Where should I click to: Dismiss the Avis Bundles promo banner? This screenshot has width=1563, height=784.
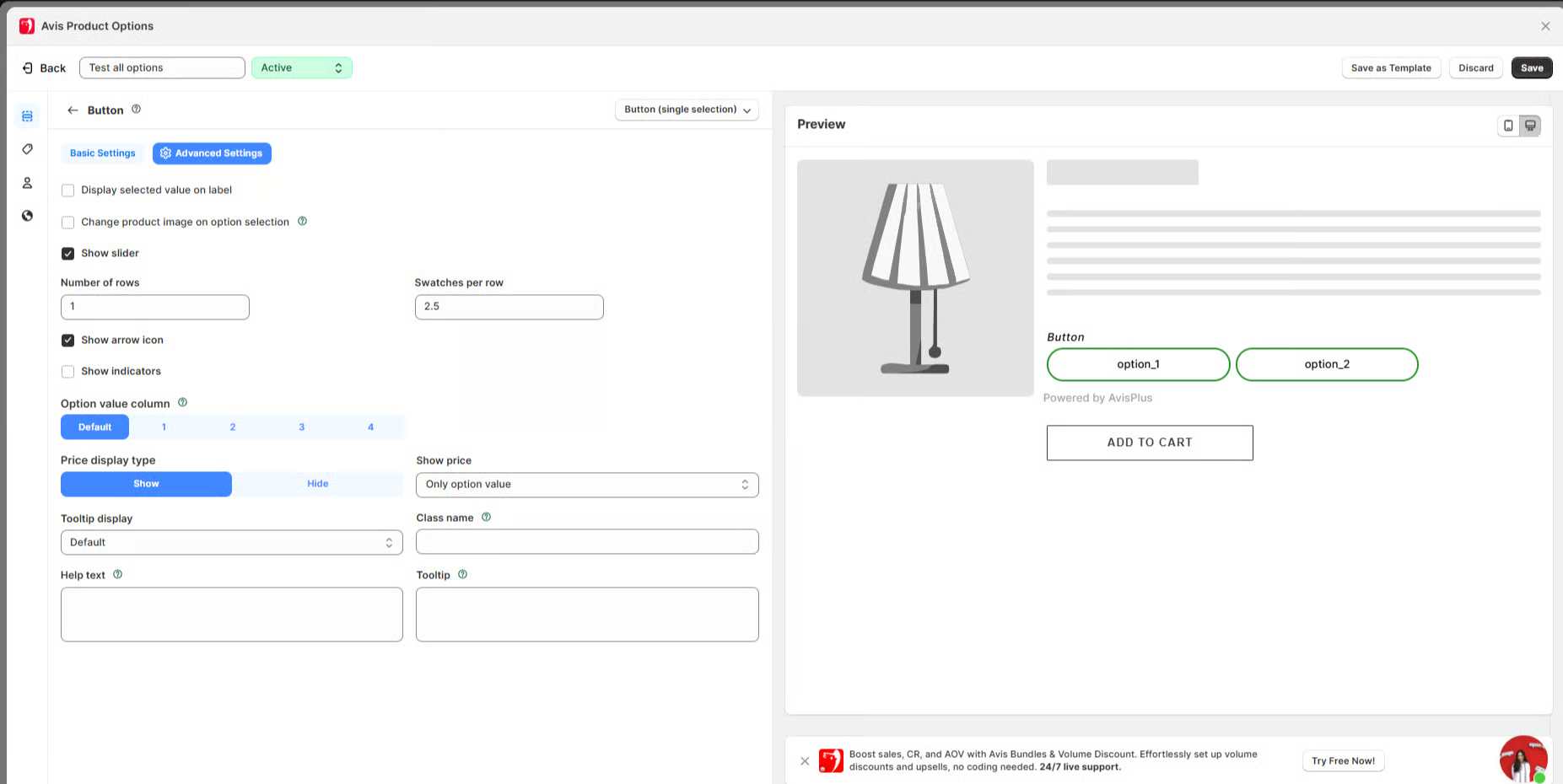805,761
